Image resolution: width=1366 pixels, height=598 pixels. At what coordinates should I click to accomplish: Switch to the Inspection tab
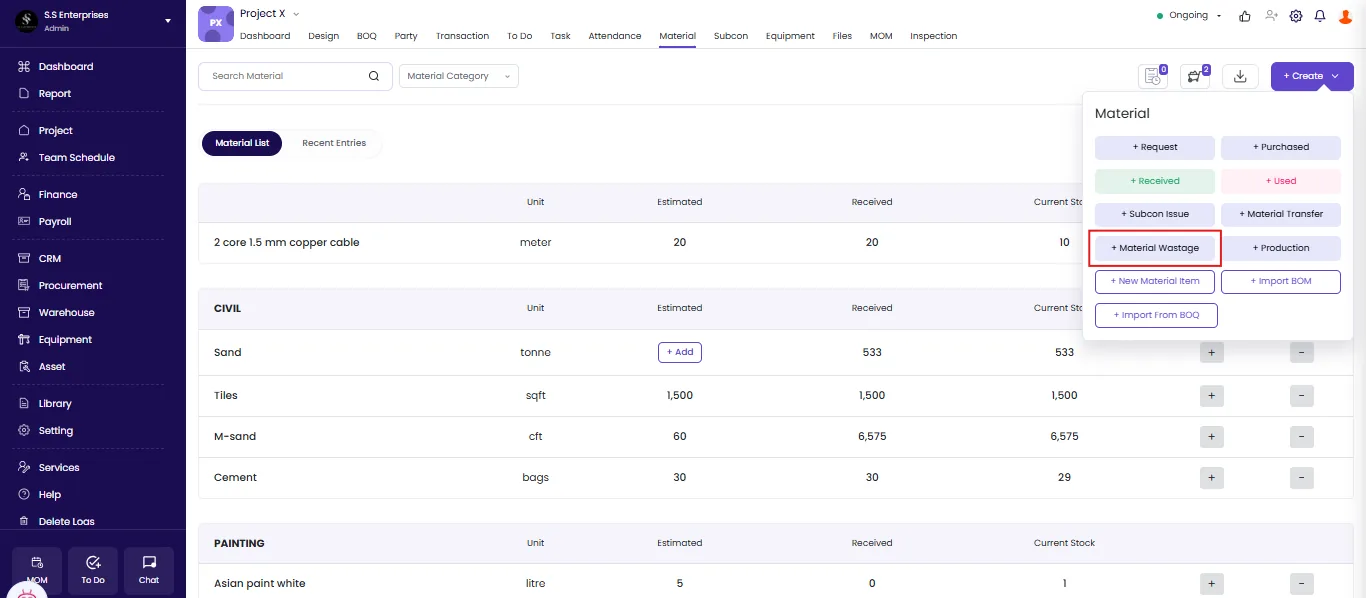[934, 36]
